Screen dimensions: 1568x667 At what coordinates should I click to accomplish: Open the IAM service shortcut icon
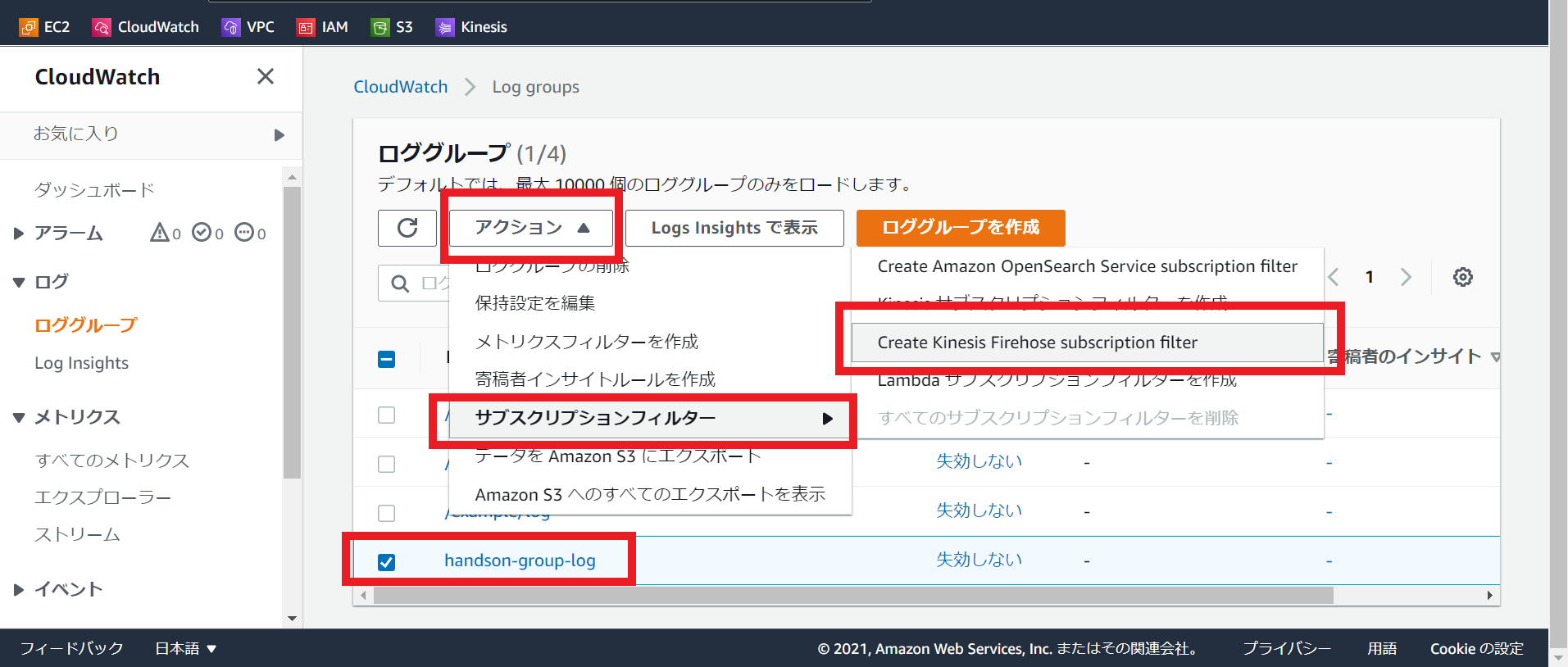click(306, 27)
